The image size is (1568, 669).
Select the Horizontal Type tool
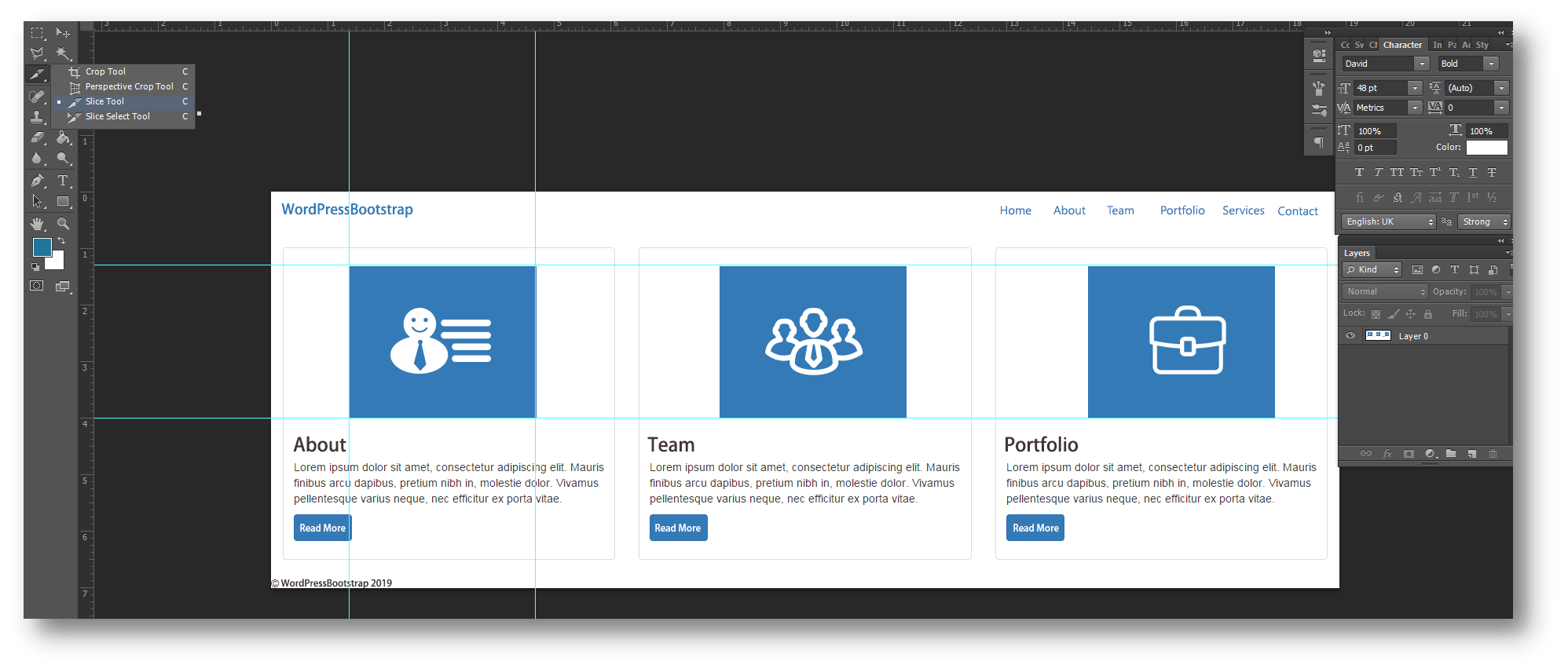tap(63, 181)
